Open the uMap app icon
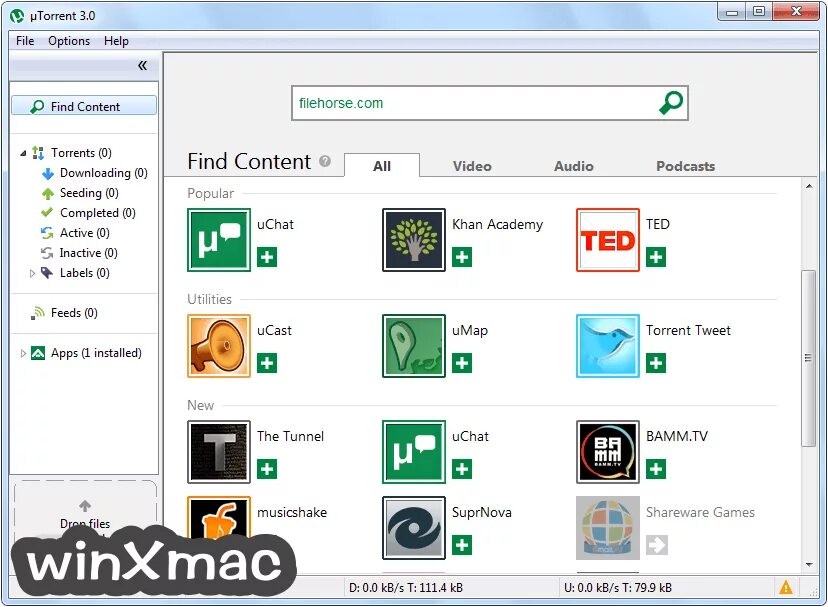 point(413,346)
